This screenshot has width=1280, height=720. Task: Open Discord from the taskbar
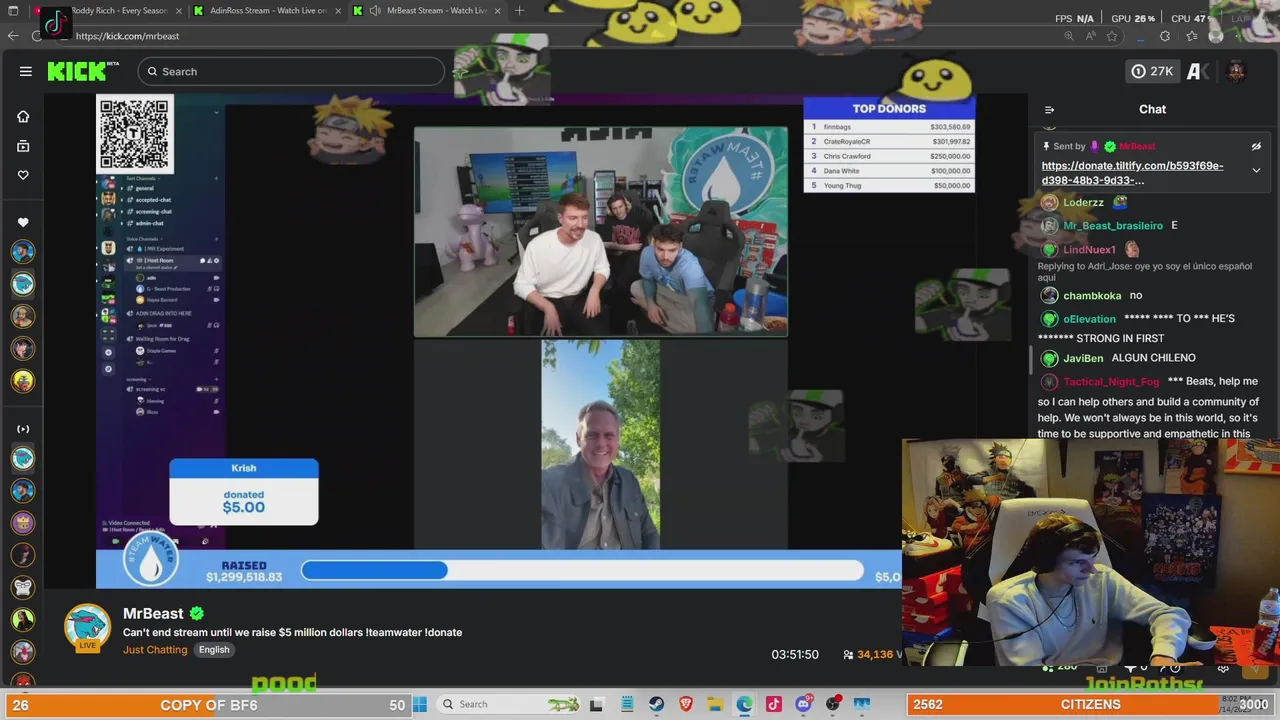803,704
